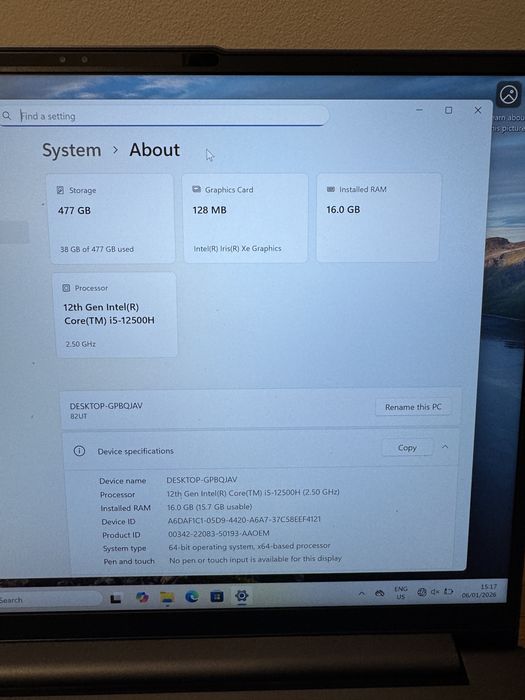Viewport: 525px width, 700px height.
Task: Select the Device ID value A6DAF1C1-05D9-4420
Action: (x=244, y=520)
